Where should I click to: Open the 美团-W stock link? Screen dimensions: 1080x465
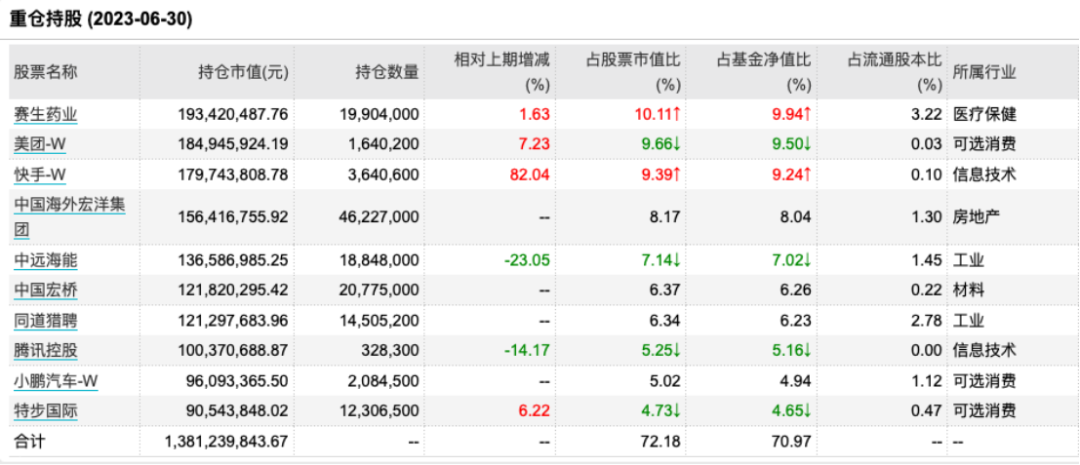40,145
